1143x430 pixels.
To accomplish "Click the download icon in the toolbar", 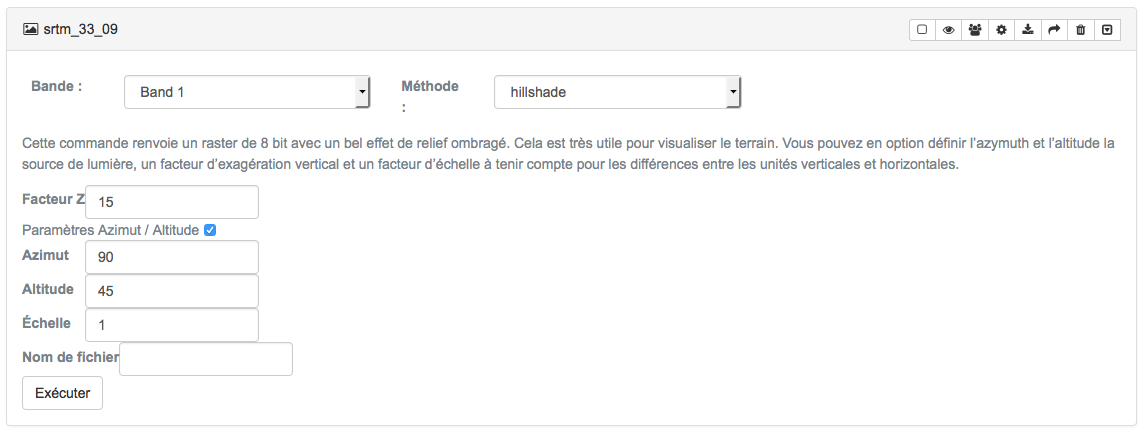I will click(1027, 30).
